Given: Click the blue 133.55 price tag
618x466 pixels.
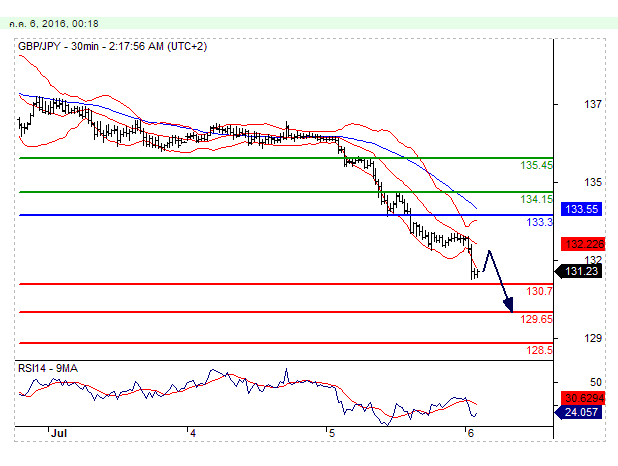Looking at the screenshot, I should (582, 209).
